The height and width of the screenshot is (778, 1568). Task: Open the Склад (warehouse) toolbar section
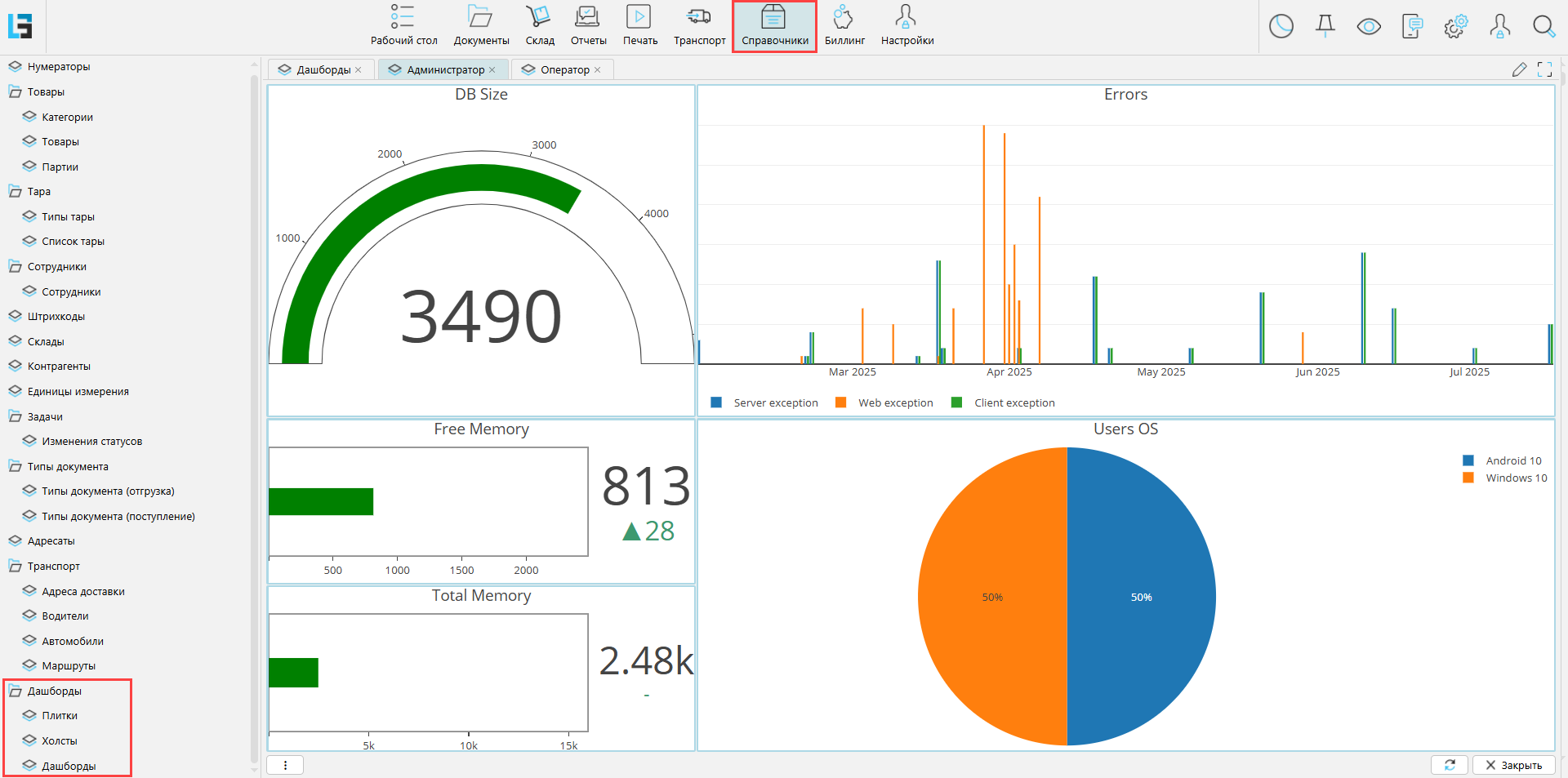pyautogui.click(x=539, y=26)
